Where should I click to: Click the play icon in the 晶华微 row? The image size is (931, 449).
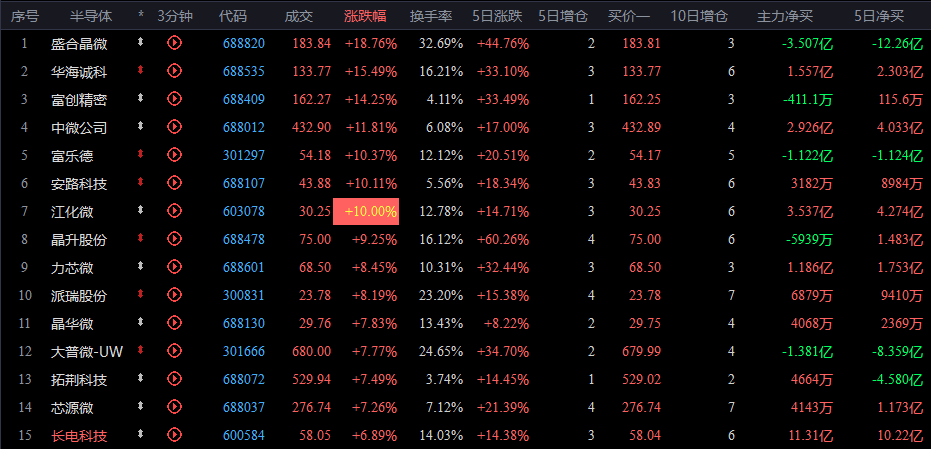pos(175,322)
